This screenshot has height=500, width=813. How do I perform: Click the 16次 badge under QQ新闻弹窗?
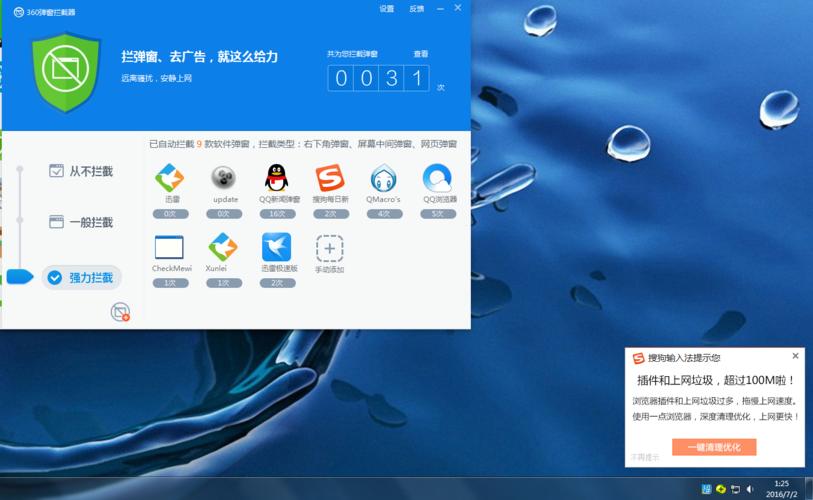click(x=277, y=214)
